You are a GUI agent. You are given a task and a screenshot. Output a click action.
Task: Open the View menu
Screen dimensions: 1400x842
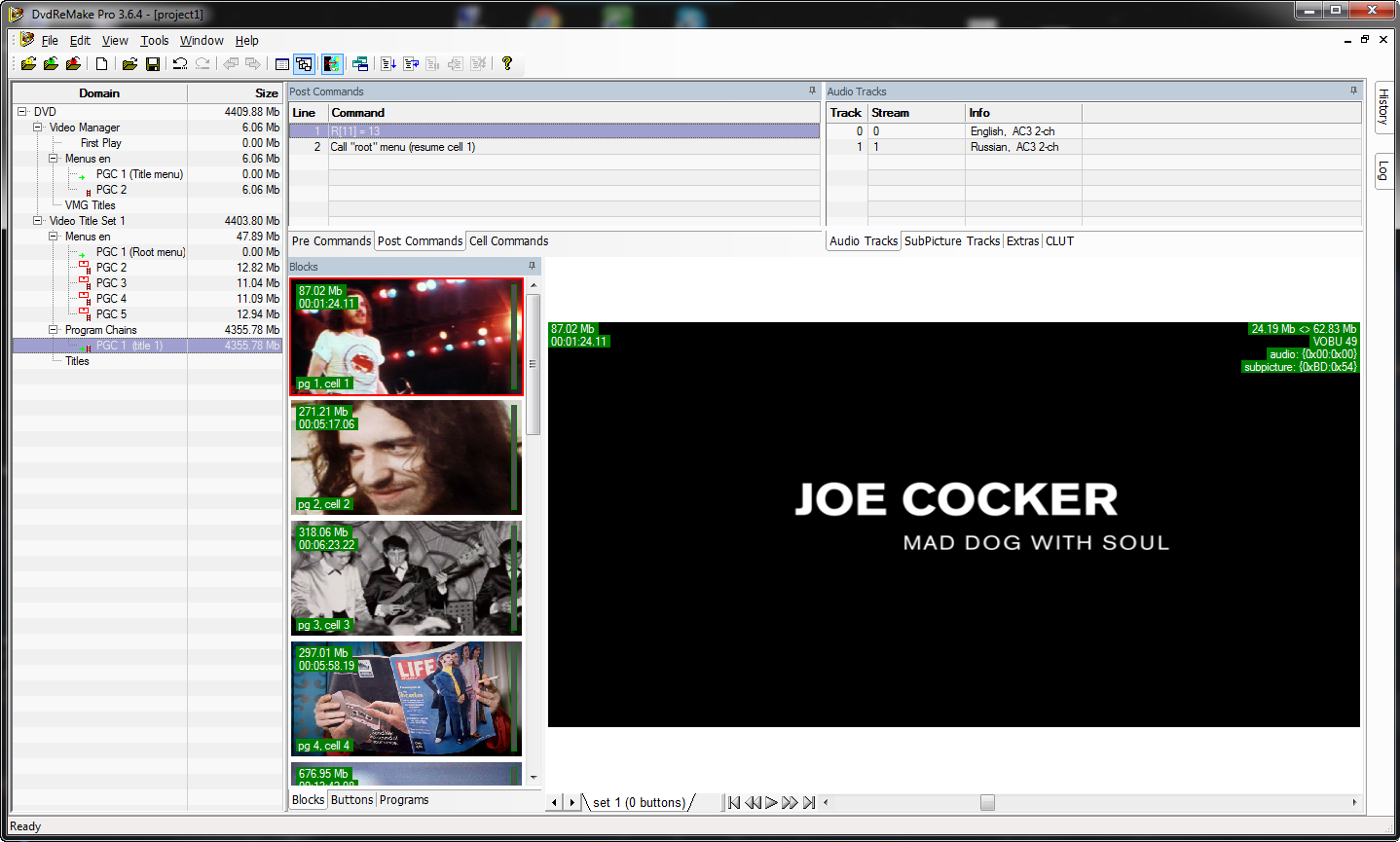click(x=115, y=41)
